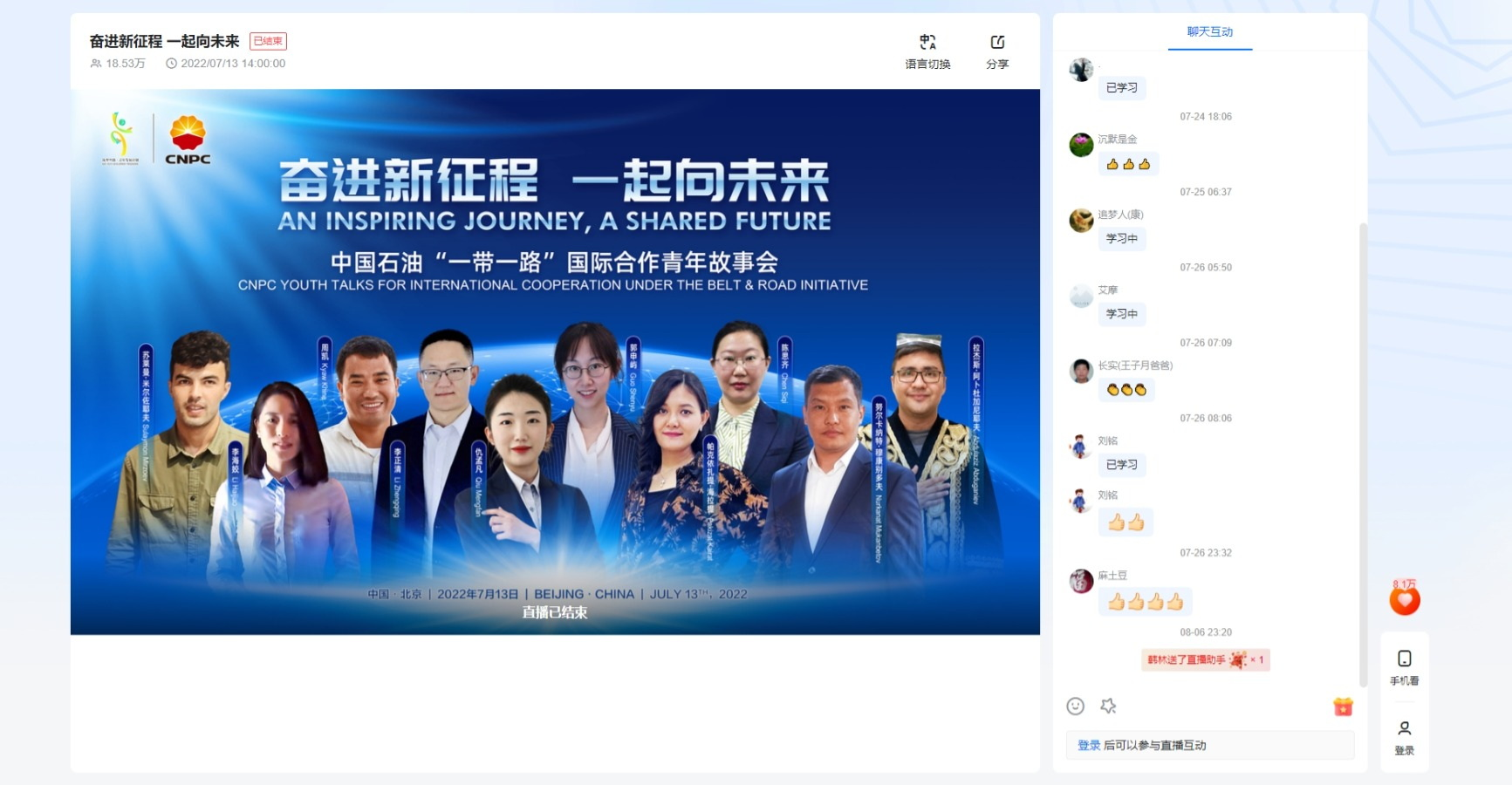The height and width of the screenshot is (785, 1512).
Task: Select the 聊天互动 chat tab
Action: click(1210, 32)
